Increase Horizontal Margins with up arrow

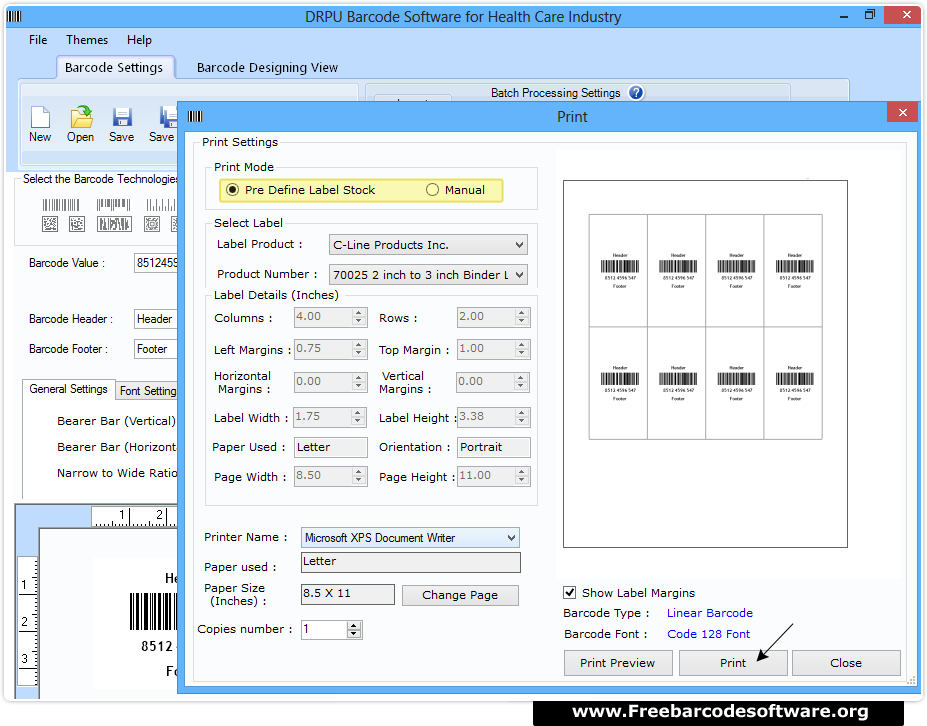(x=359, y=378)
